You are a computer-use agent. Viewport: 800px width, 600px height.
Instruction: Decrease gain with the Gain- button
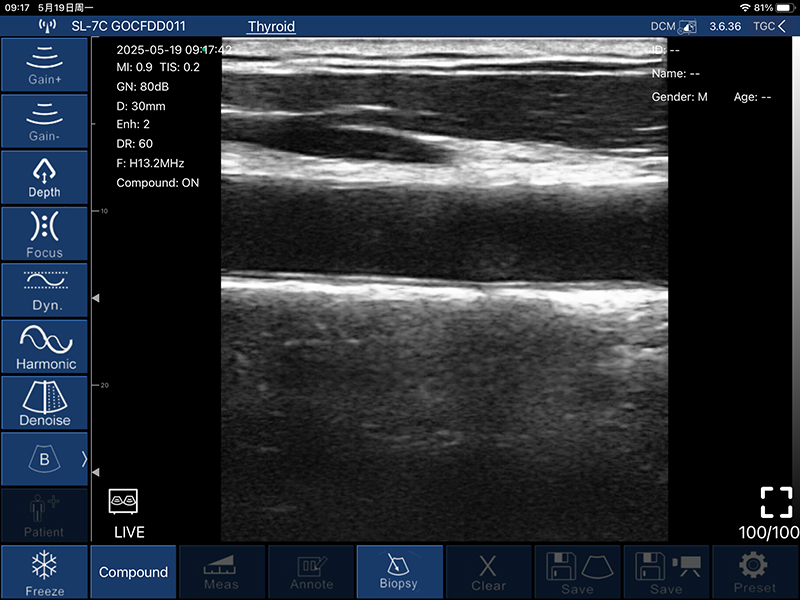click(44, 121)
